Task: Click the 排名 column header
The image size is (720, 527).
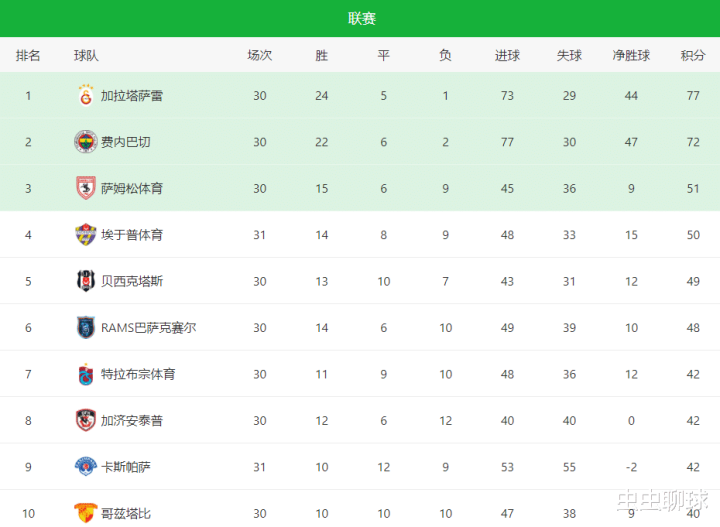Action: pos(28,56)
